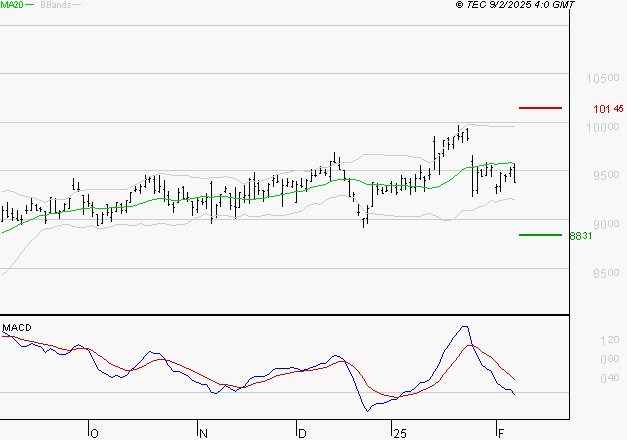The width and height of the screenshot is (627, 440).
Task: Click the MACD peak of the blue line
Action: tap(464, 327)
